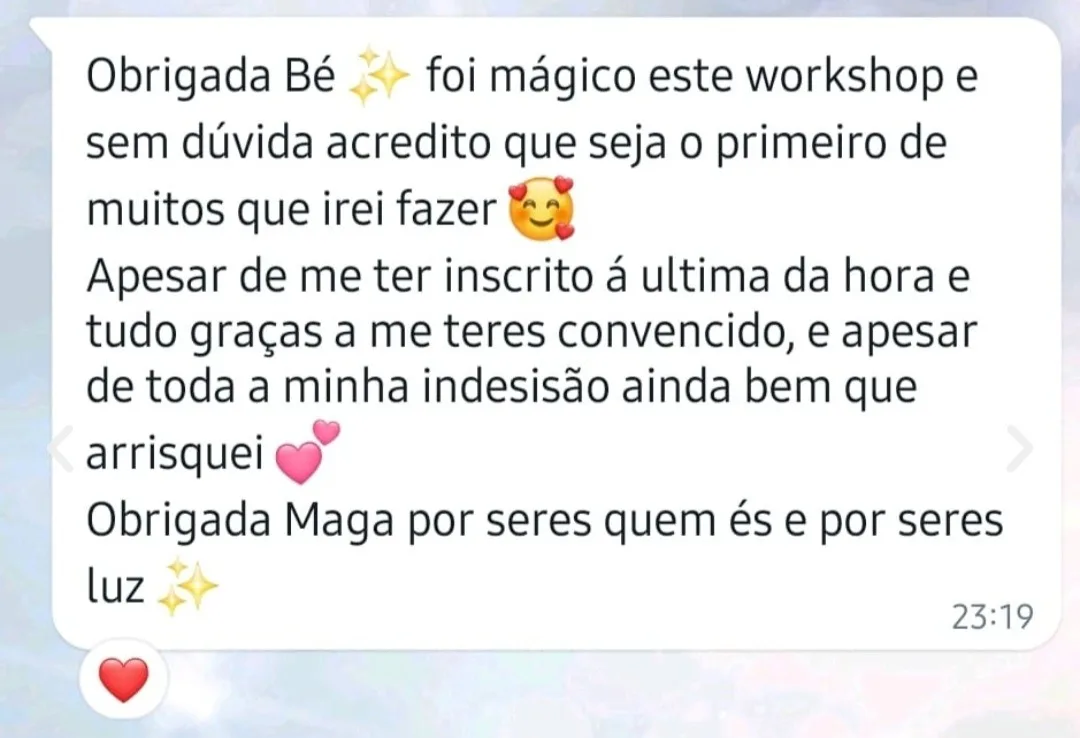Click the message bubble tail in the corner
1080x738 pixels.
41,33
